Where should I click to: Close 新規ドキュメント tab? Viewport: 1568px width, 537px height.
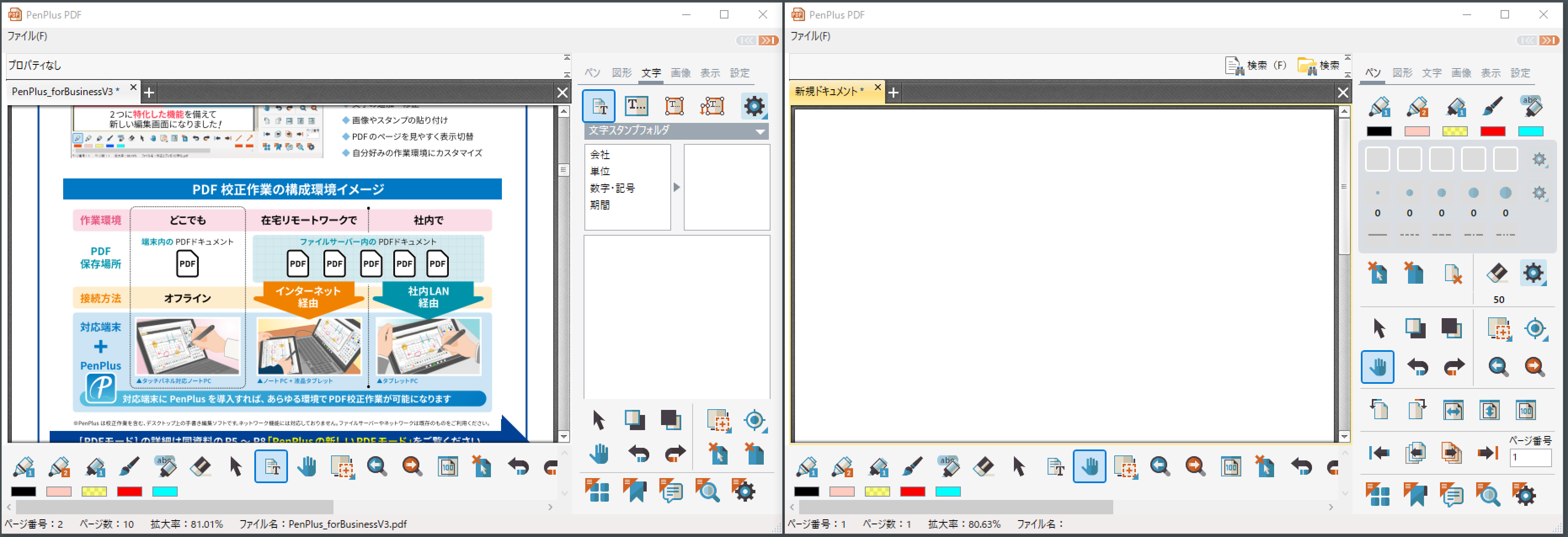point(878,87)
